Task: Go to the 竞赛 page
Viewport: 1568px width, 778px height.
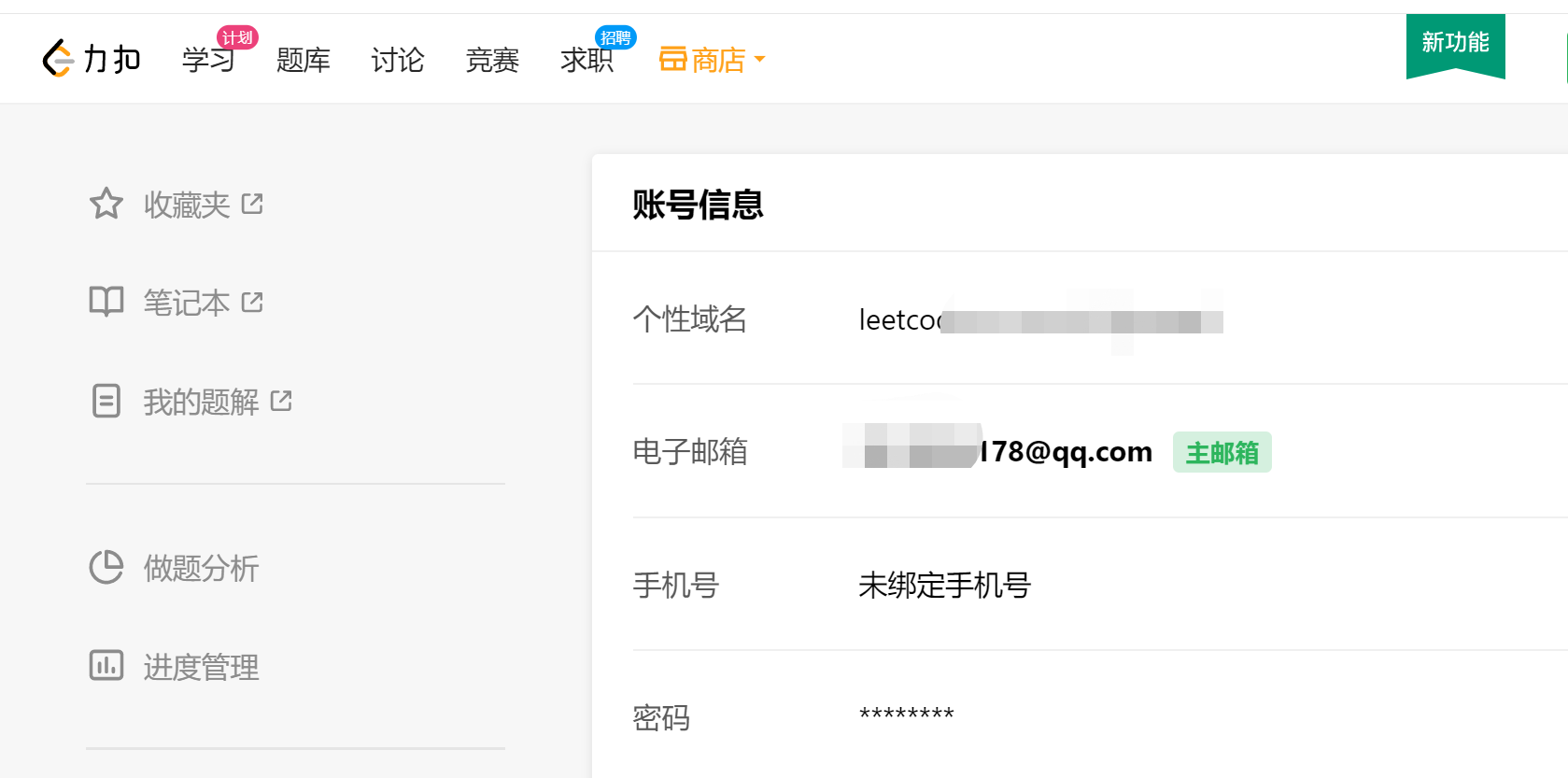Action: tap(491, 59)
